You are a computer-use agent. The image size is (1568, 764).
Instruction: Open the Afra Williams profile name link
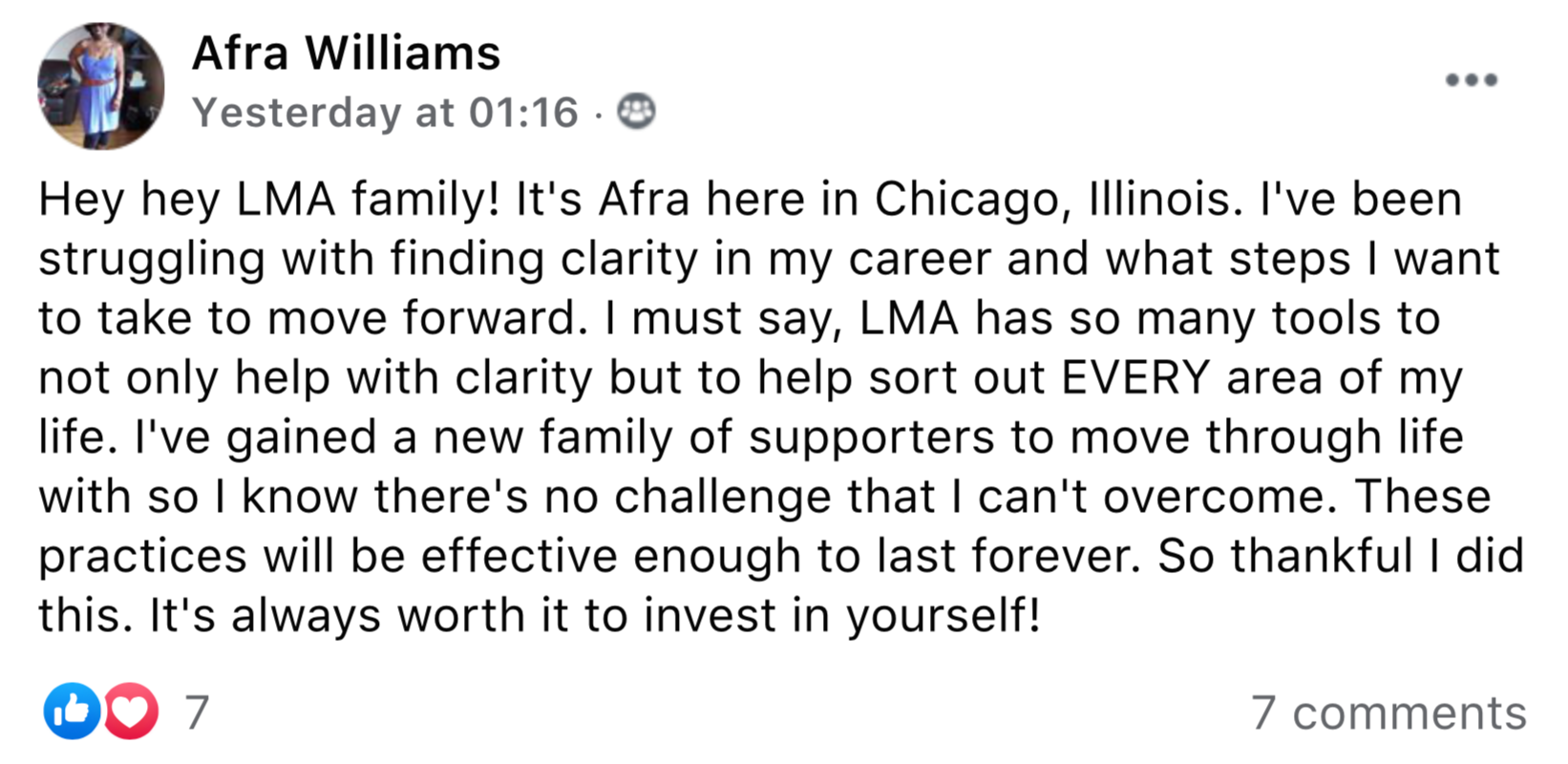click(346, 53)
